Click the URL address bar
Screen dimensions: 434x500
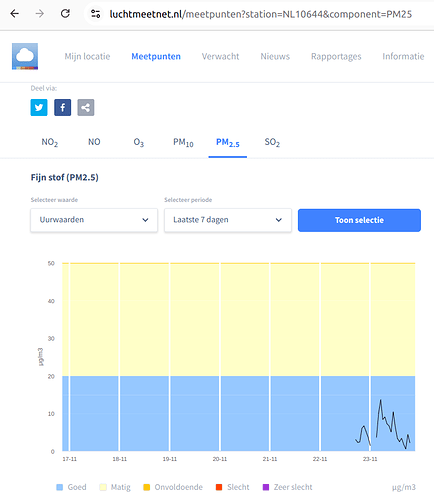pyautogui.click(x=260, y=14)
